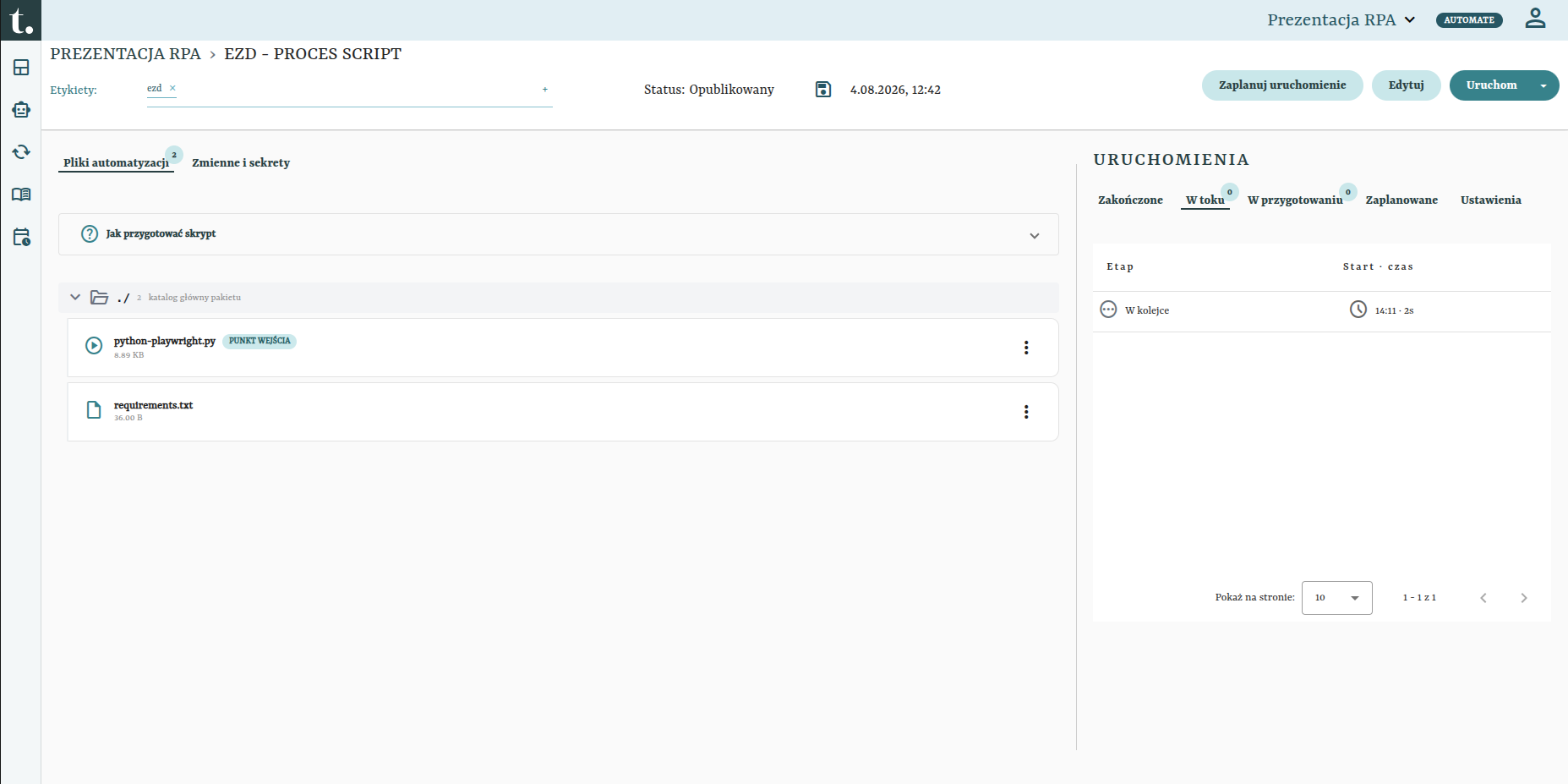The image size is (1568, 784).
Task: Click the 'W kolejce' status icon
Action: (x=1108, y=310)
